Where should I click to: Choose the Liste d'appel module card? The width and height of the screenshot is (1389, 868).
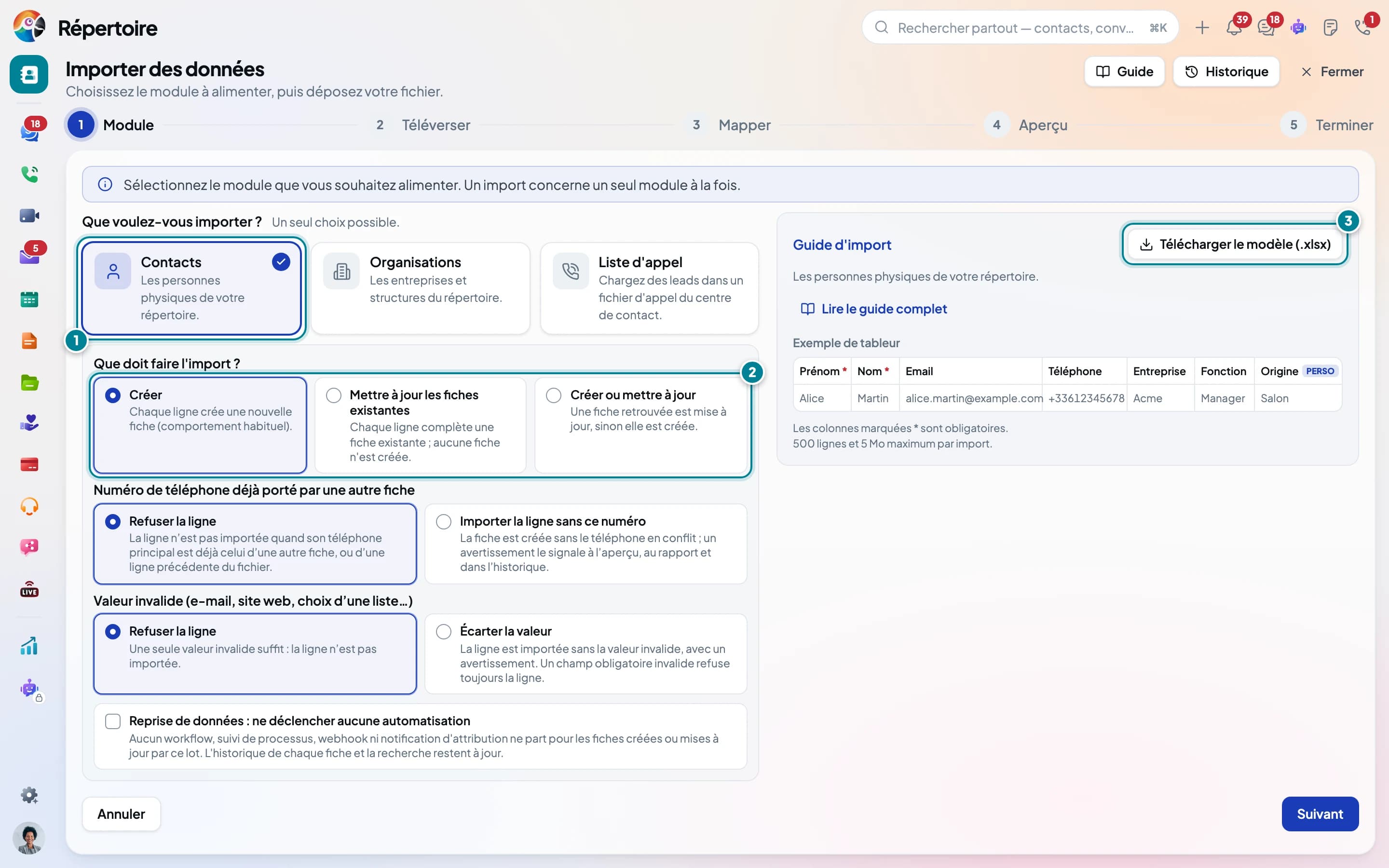pos(649,288)
